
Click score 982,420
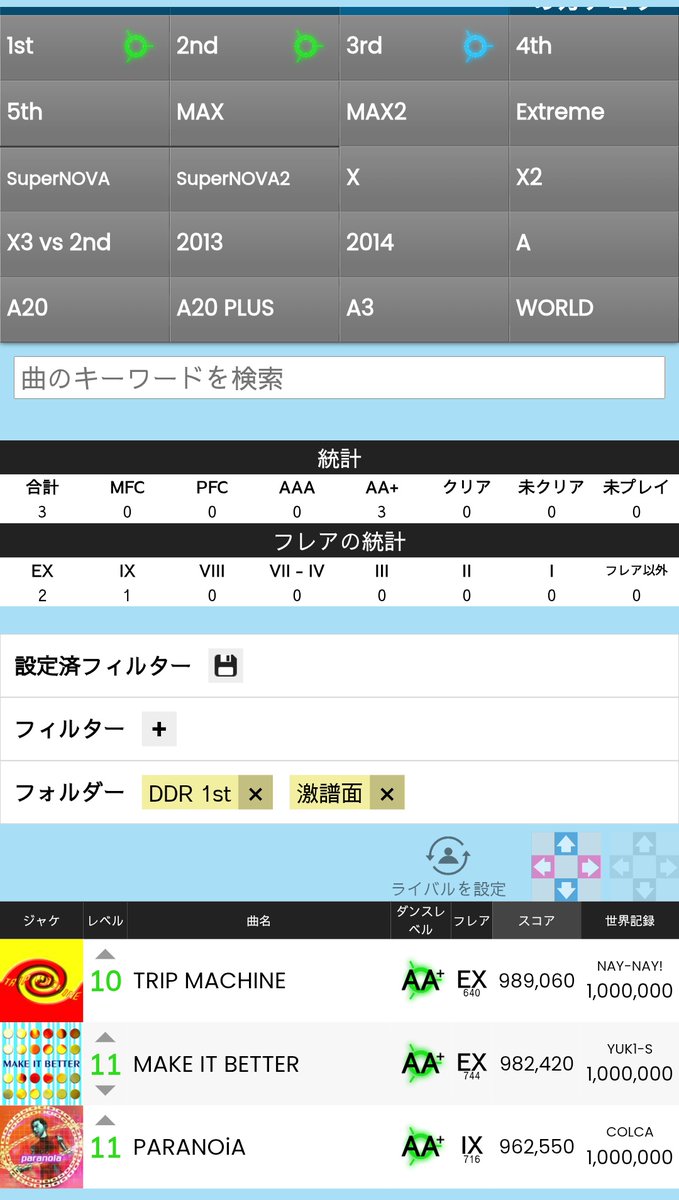coord(537,1064)
